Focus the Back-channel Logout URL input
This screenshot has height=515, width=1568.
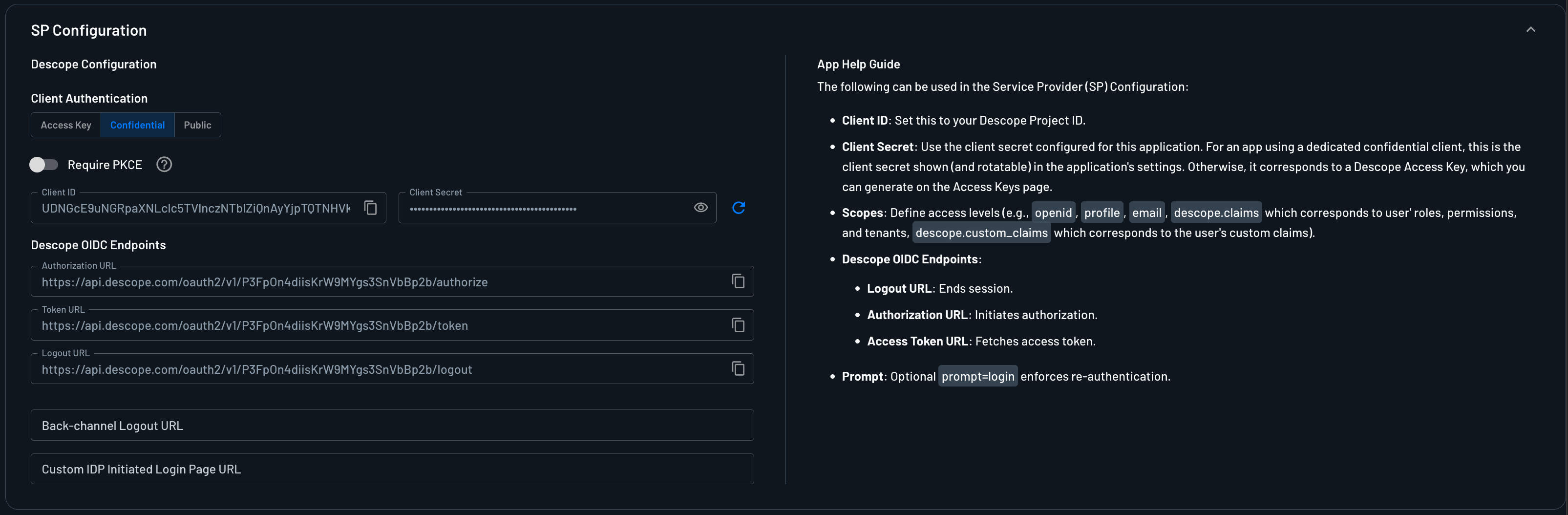392,426
